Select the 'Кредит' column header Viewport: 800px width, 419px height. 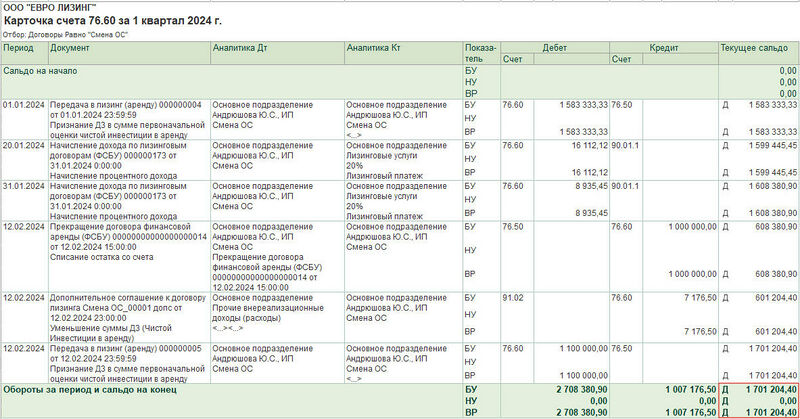pyautogui.click(x=664, y=47)
